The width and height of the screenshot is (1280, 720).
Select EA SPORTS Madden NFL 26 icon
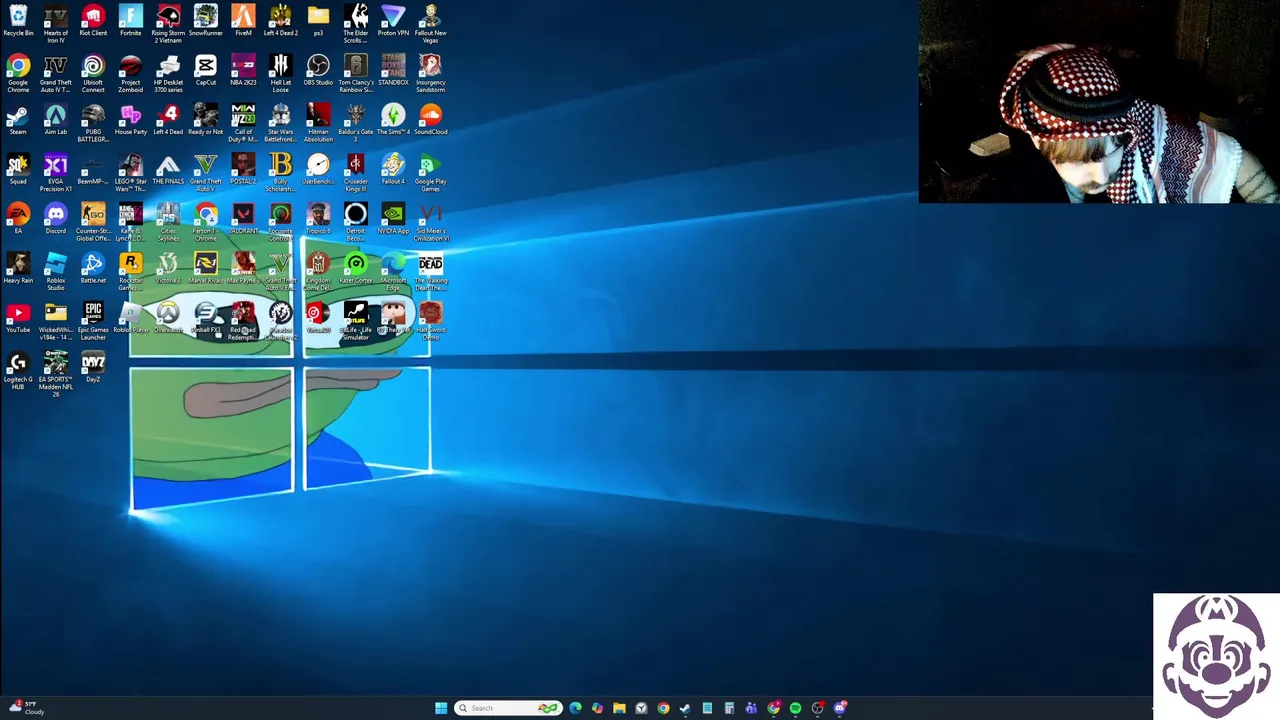(x=56, y=374)
